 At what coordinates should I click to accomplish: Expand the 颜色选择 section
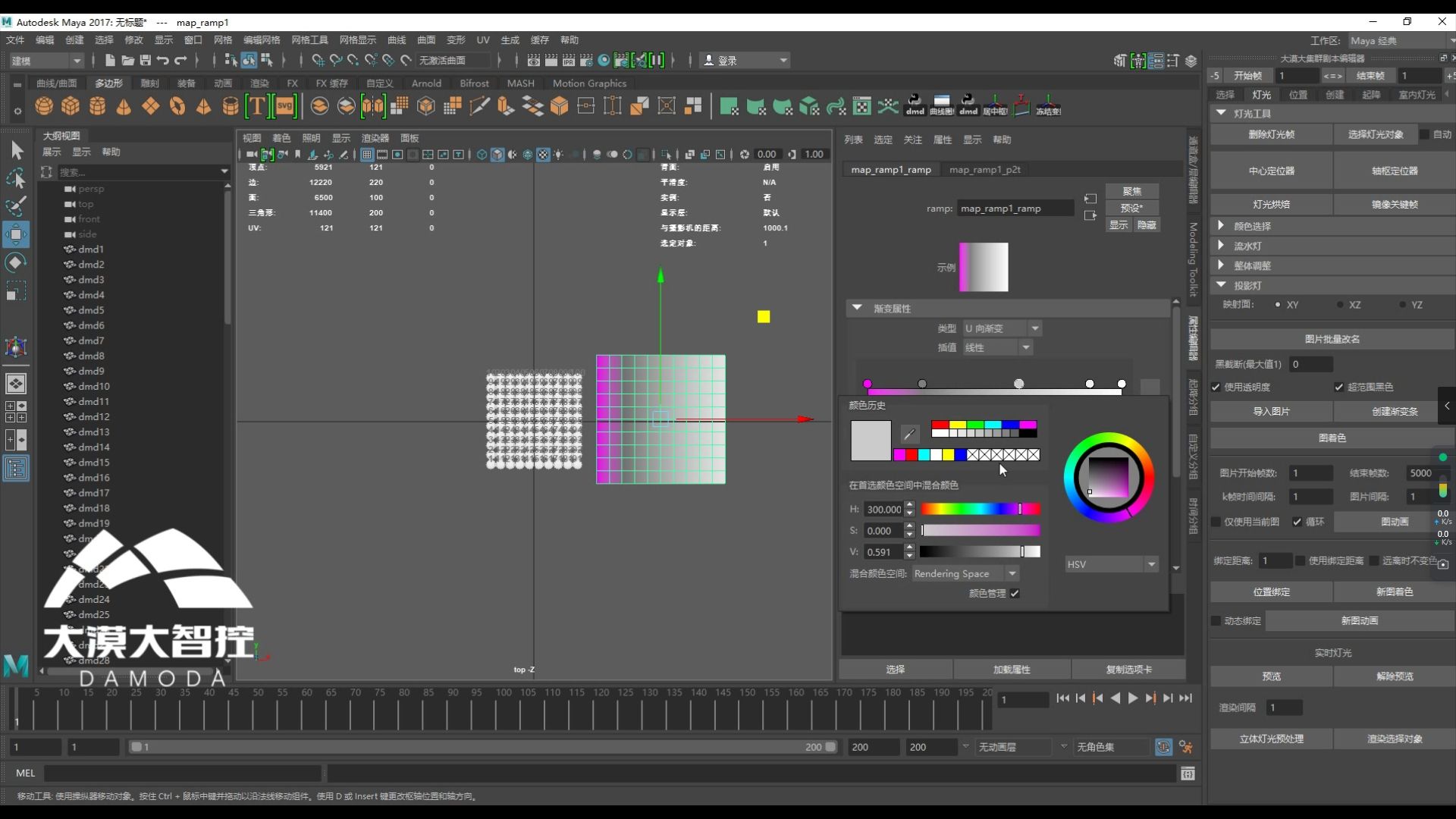click(x=1221, y=225)
